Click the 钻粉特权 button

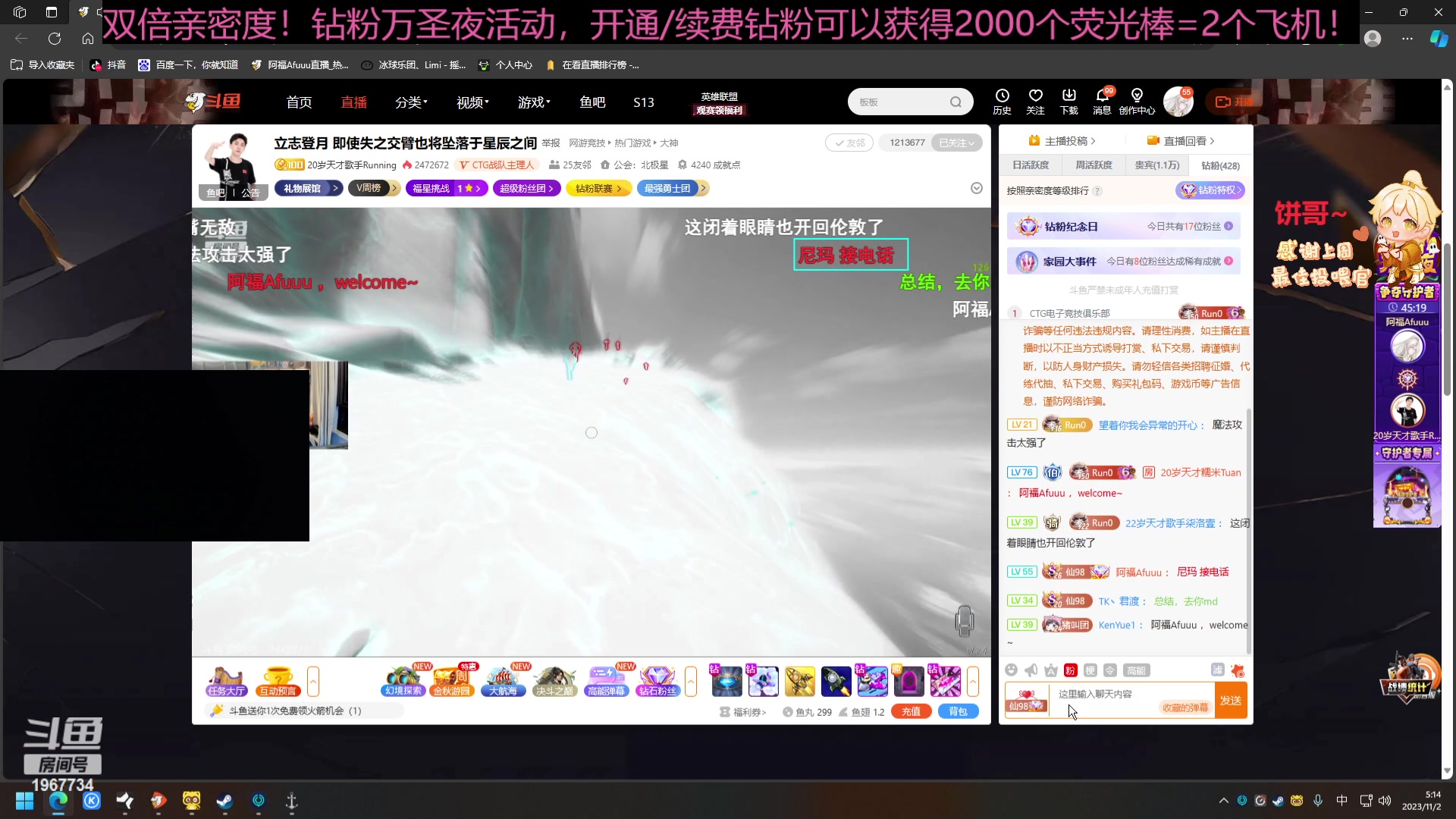coord(1210,190)
